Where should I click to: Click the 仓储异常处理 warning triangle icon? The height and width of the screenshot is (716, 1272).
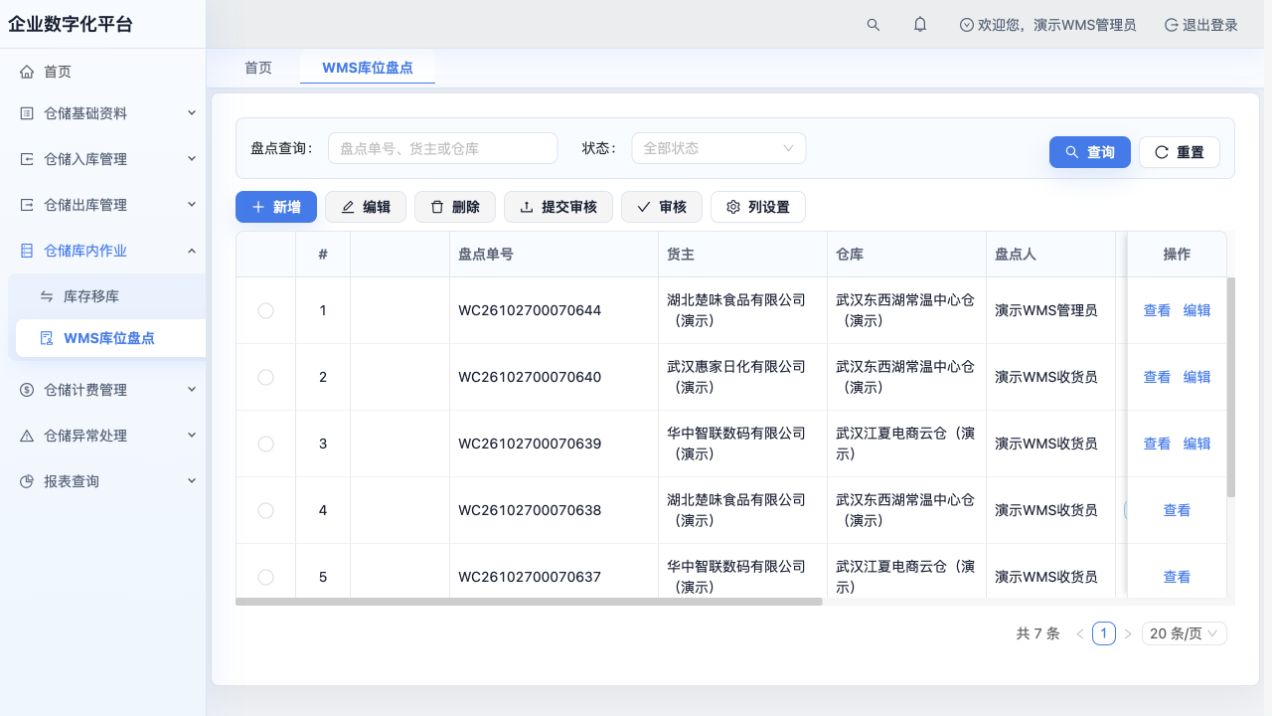coord(27,436)
